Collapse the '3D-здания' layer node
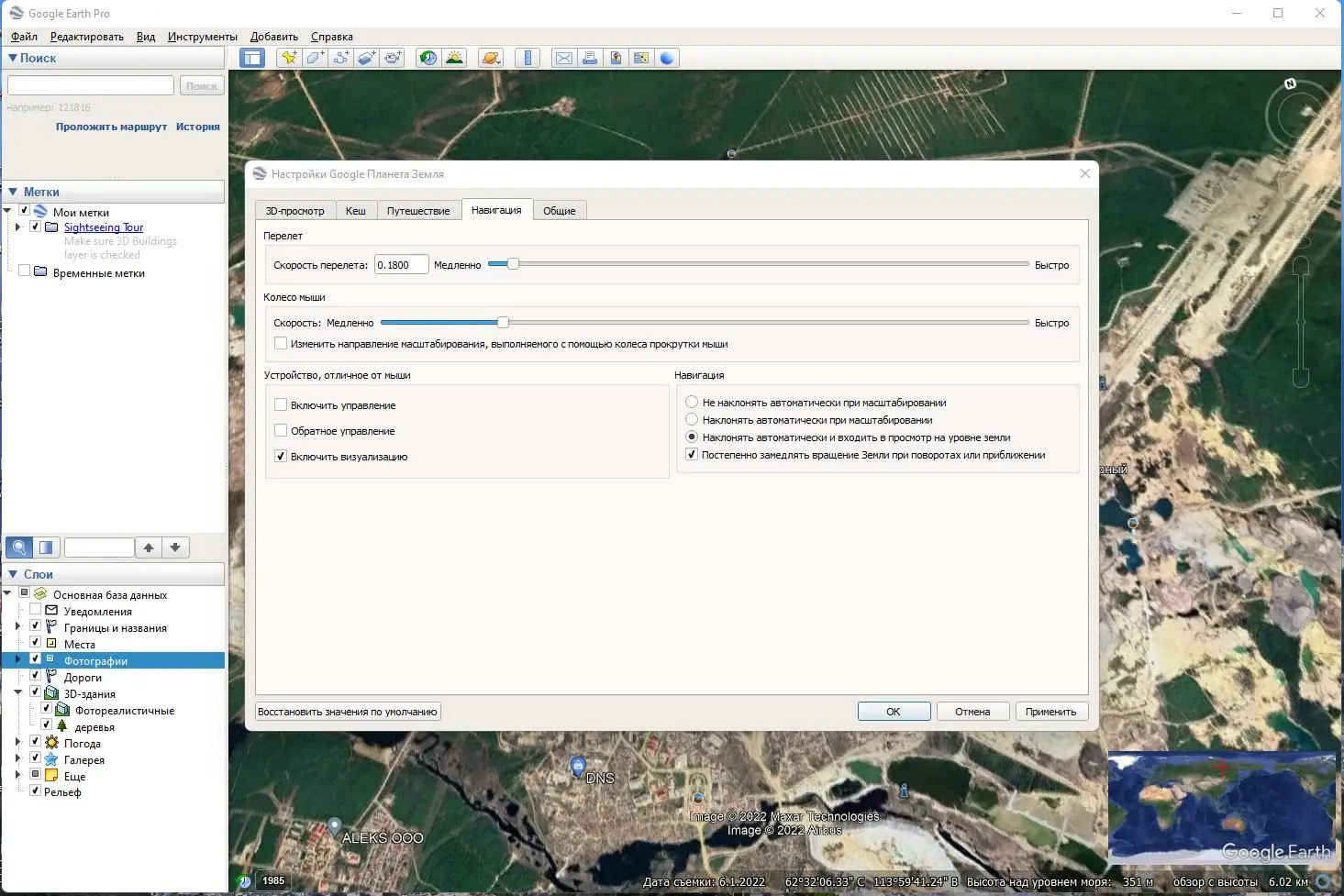 point(17,693)
